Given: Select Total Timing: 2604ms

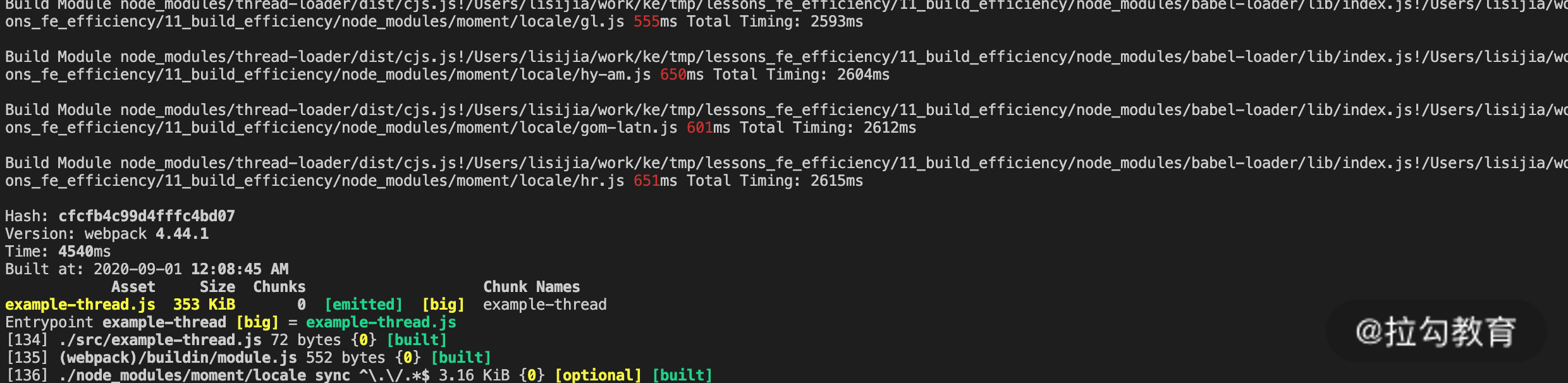Looking at the screenshot, I should pyautogui.click(x=801, y=75).
